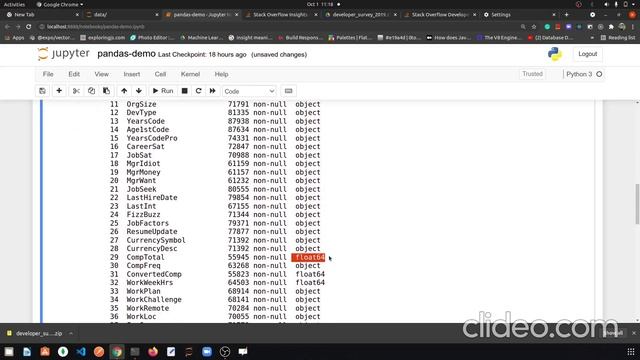
Task: Paste cells below icon
Action: click(x=107, y=91)
